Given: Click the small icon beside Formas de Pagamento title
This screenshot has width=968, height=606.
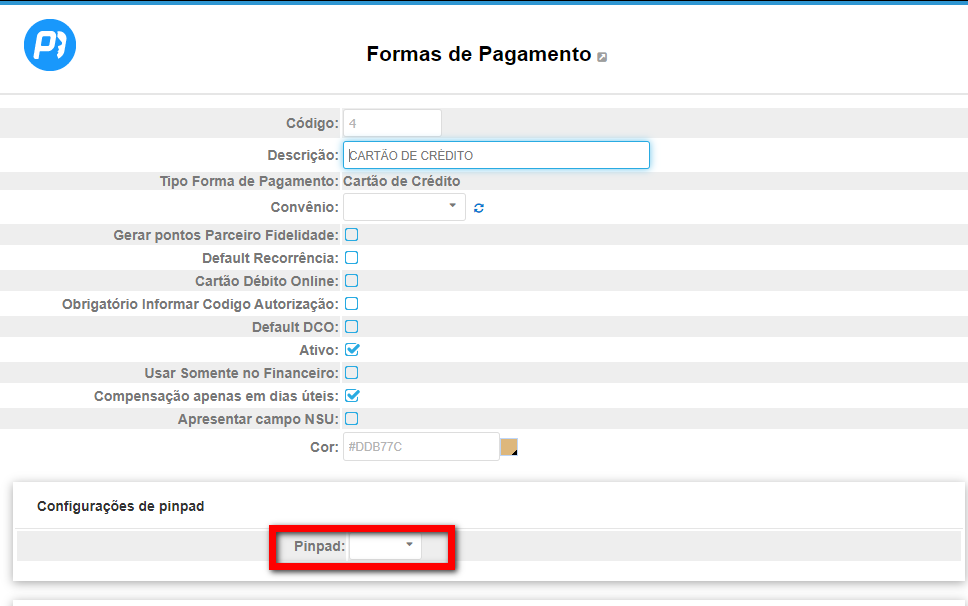Looking at the screenshot, I should pyautogui.click(x=602, y=57).
